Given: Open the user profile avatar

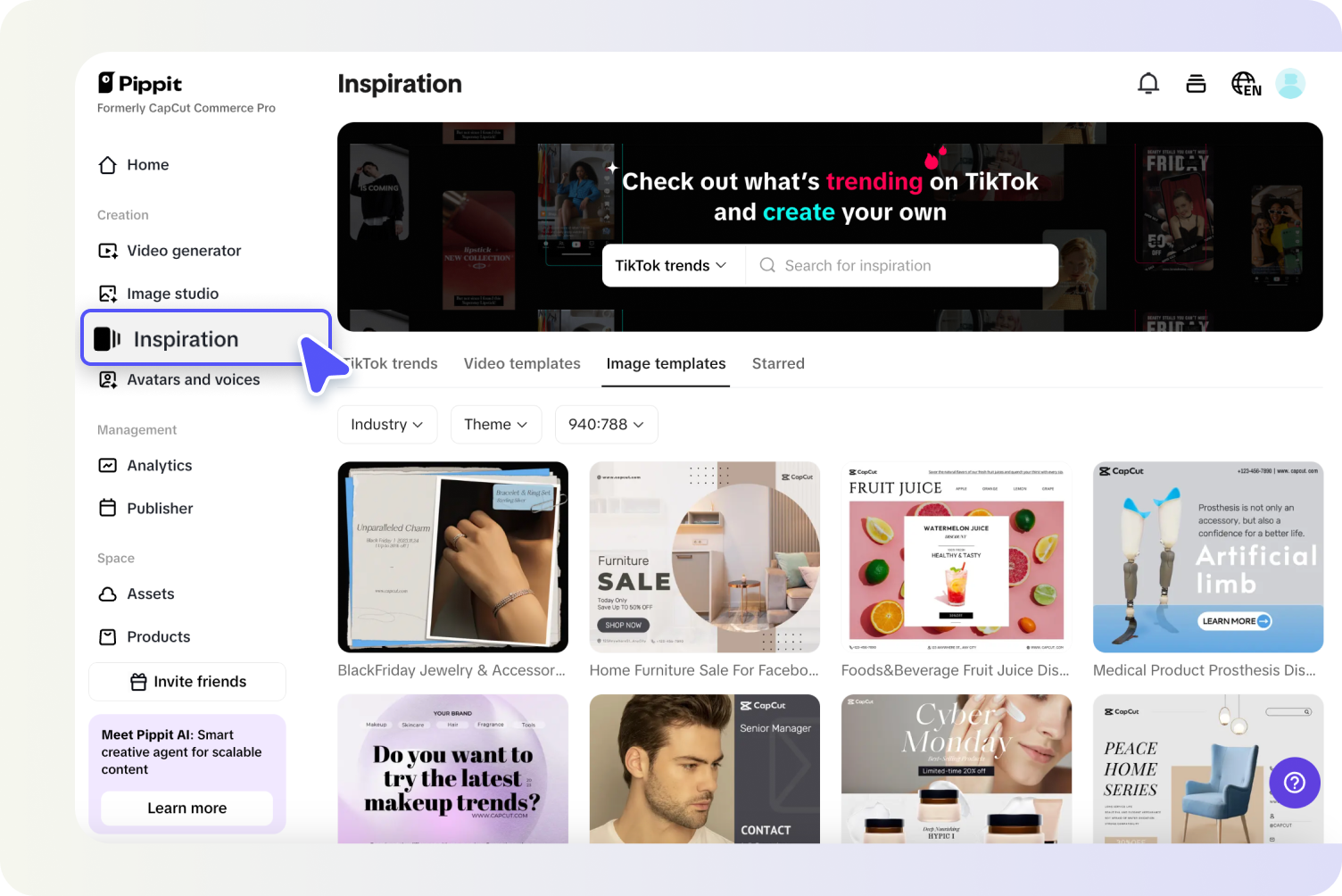Looking at the screenshot, I should 1290,84.
